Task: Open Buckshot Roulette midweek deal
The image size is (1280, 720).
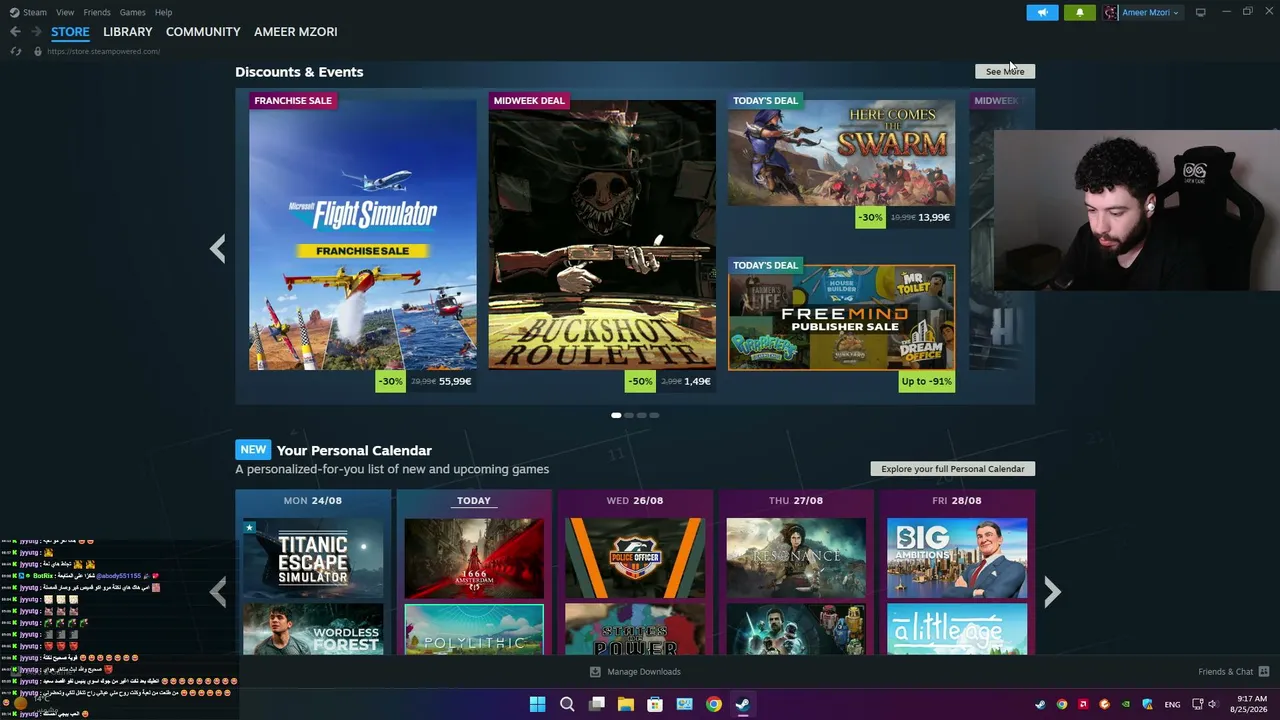Action: tap(602, 240)
